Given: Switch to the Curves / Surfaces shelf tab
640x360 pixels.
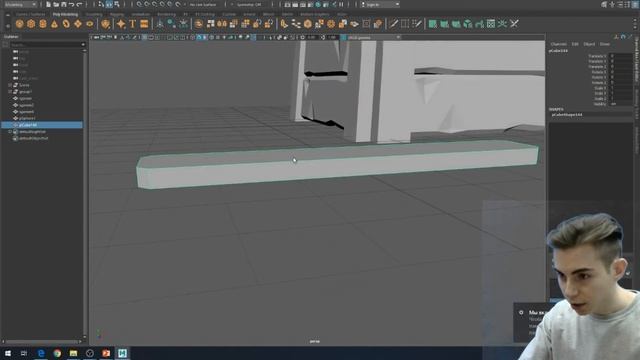Looking at the screenshot, I should click(x=31, y=14).
